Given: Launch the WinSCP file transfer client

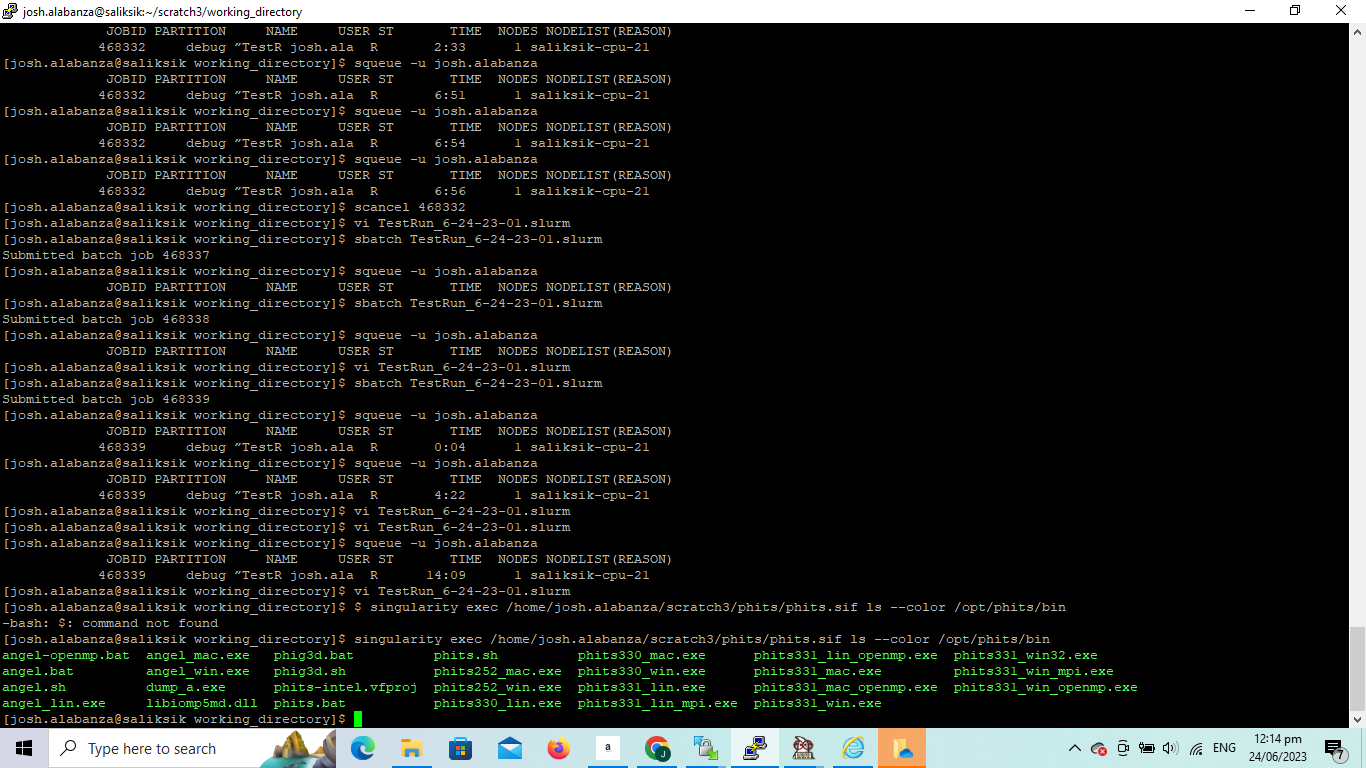Looking at the screenshot, I should click(705, 748).
